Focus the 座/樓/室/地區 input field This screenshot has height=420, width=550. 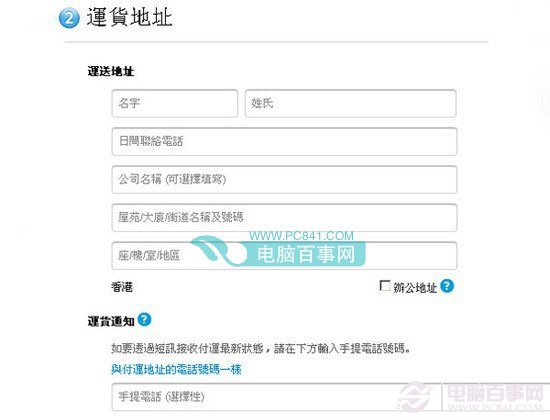point(284,255)
